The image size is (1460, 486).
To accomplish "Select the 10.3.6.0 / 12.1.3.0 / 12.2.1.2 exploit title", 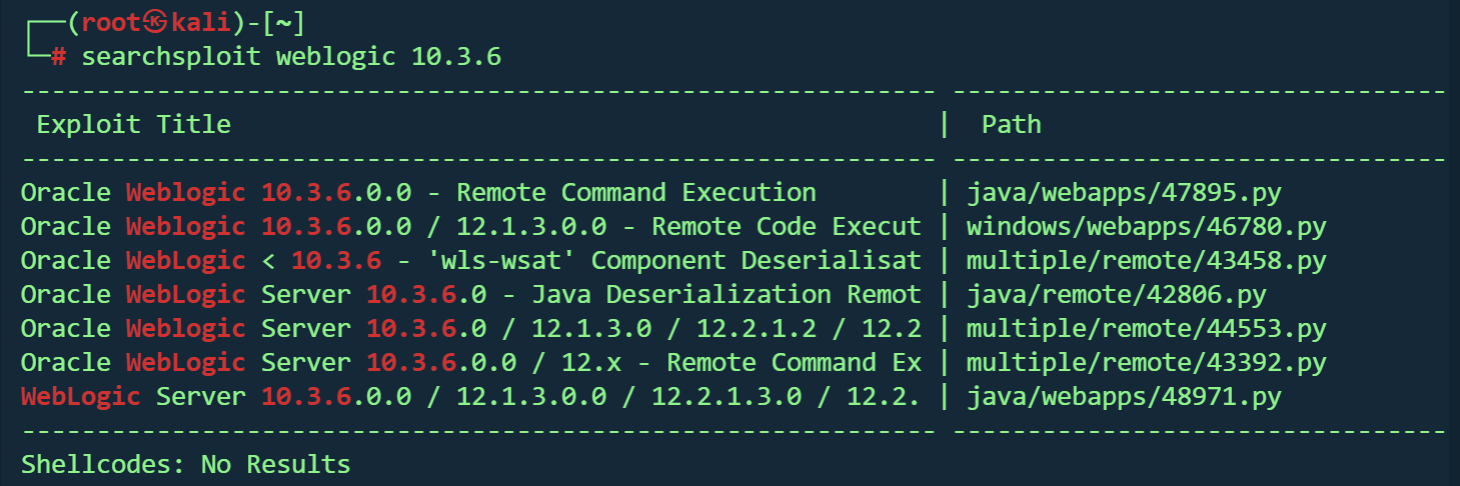I will 470,328.
